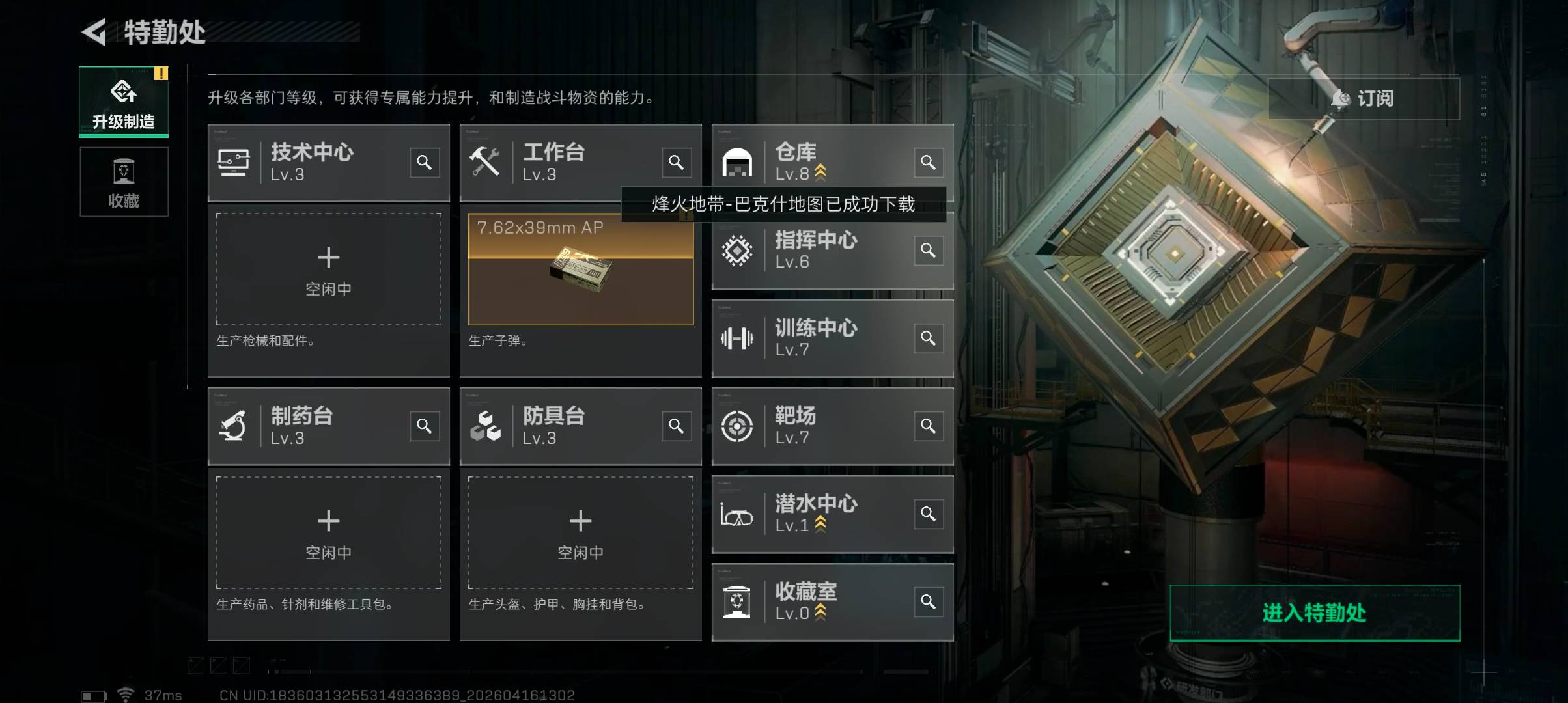Go back using the arrow beside 特勤处

pos(94,32)
